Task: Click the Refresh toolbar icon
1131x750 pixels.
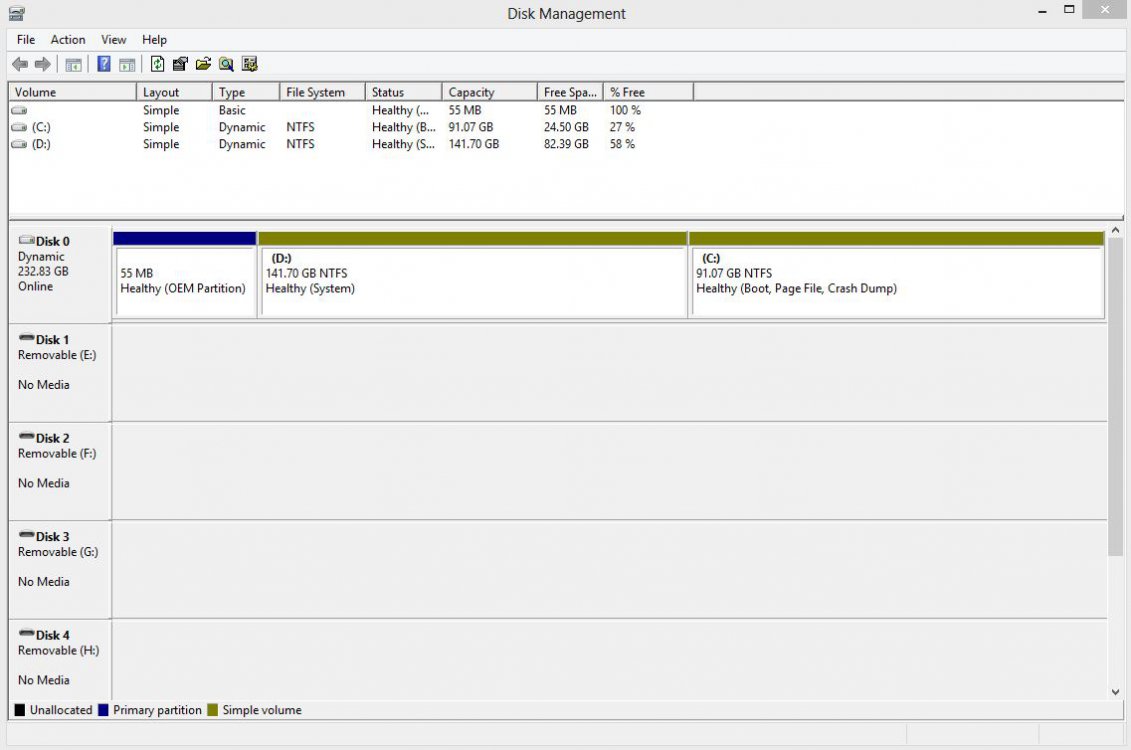Action: (x=157, y=63)
